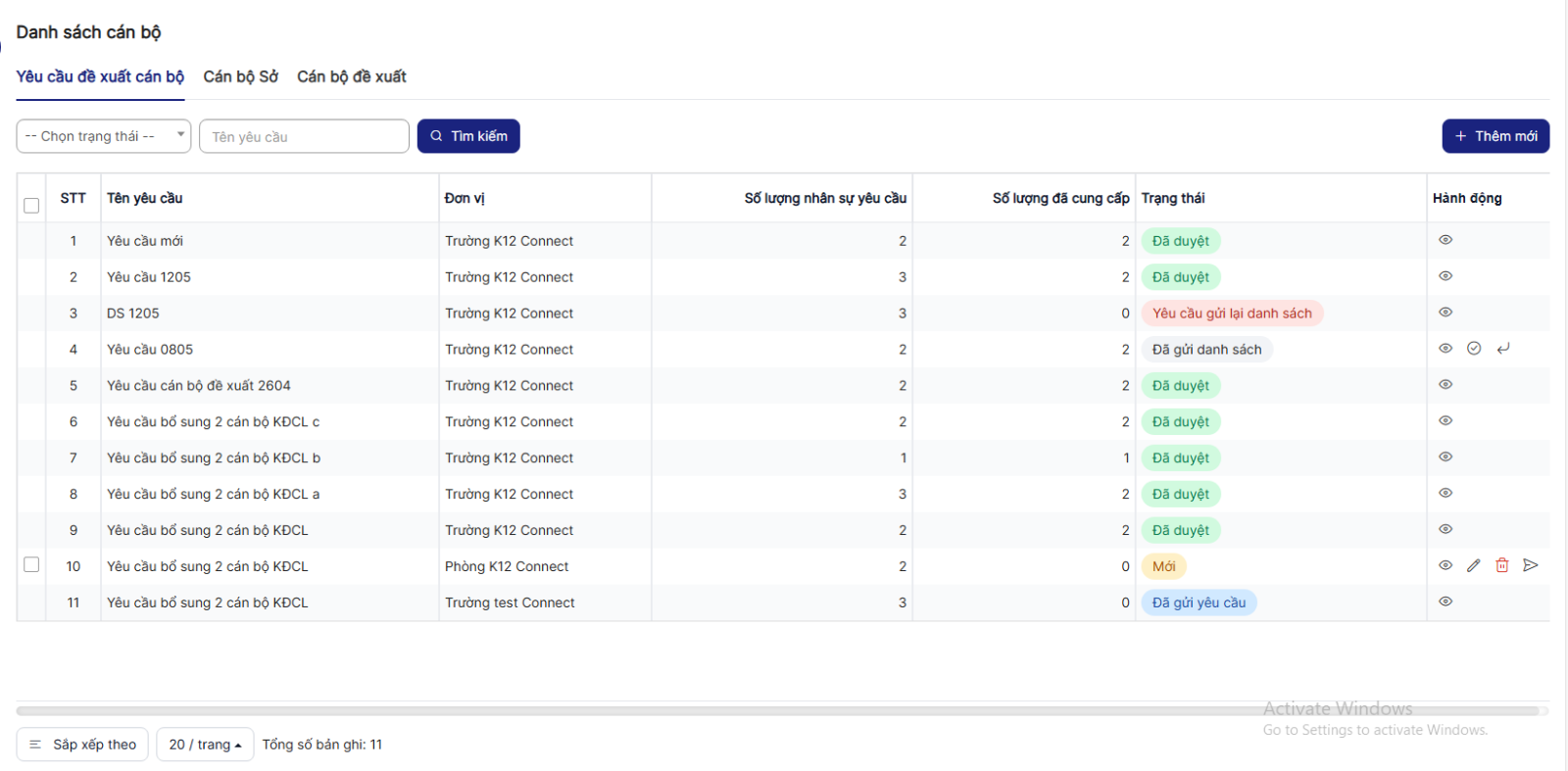Image resolution: width=1568 pixels, height=771 pixels.
Task: Expand the 20 / trang page size dropdown
Action: point(205,745)
